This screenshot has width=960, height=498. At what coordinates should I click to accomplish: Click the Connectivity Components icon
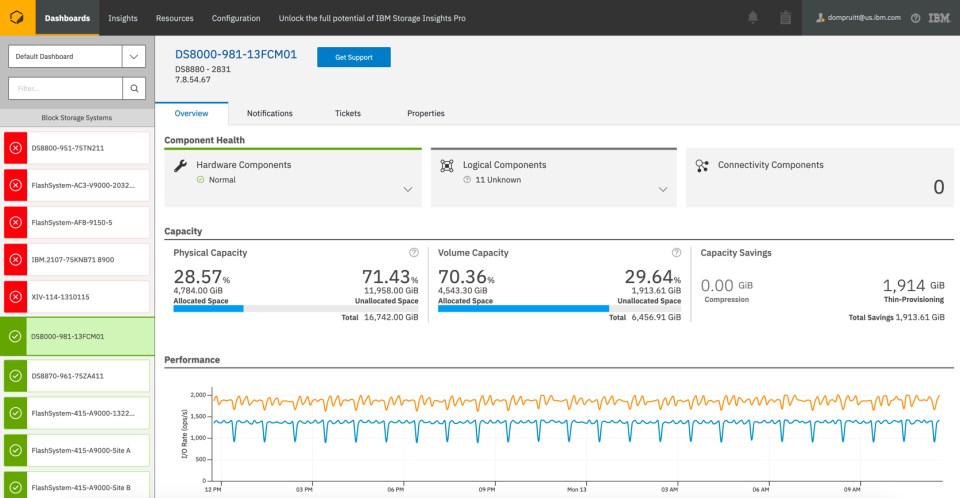point(702,166)
